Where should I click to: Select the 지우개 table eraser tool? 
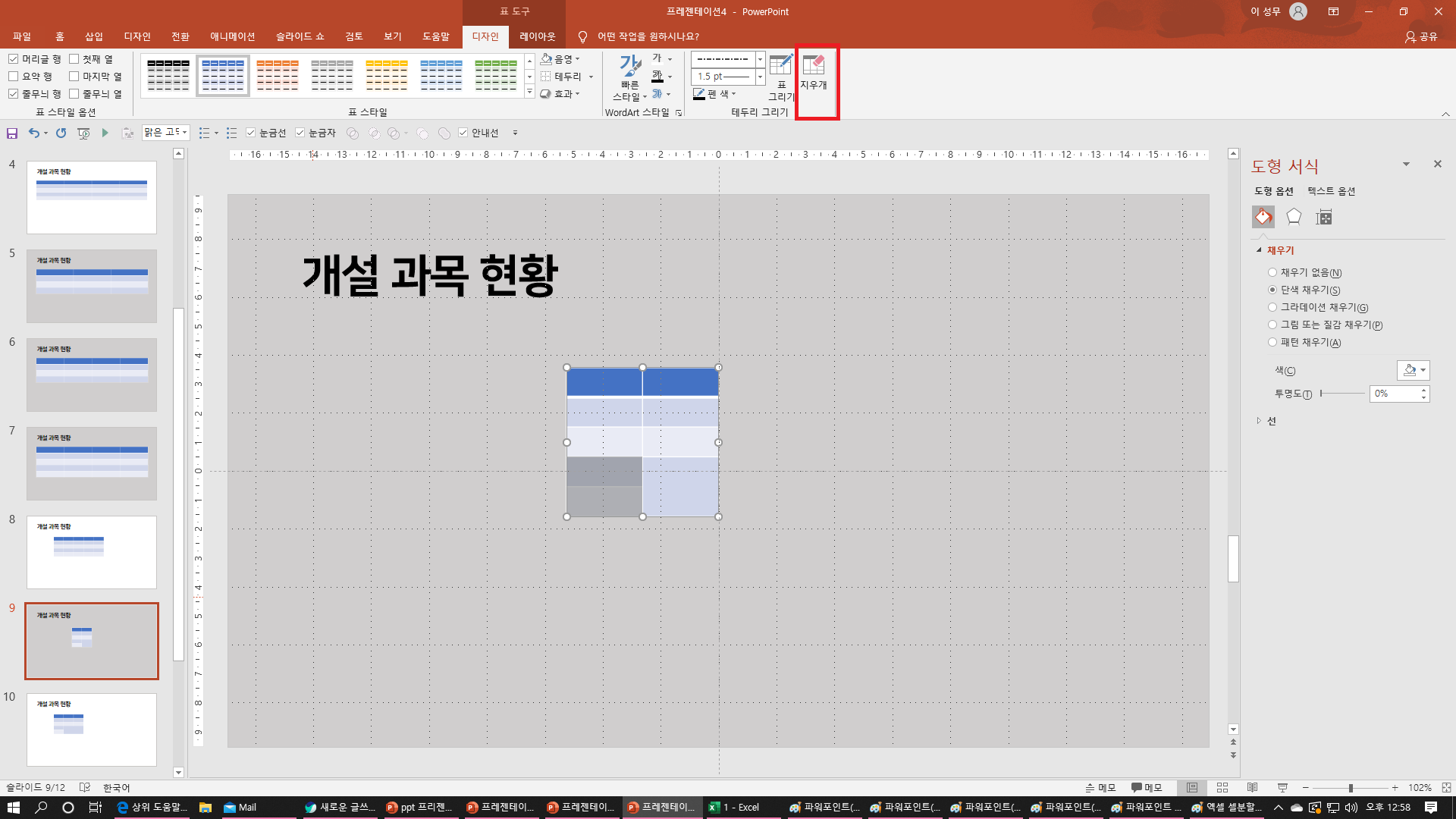click(814, 73)
